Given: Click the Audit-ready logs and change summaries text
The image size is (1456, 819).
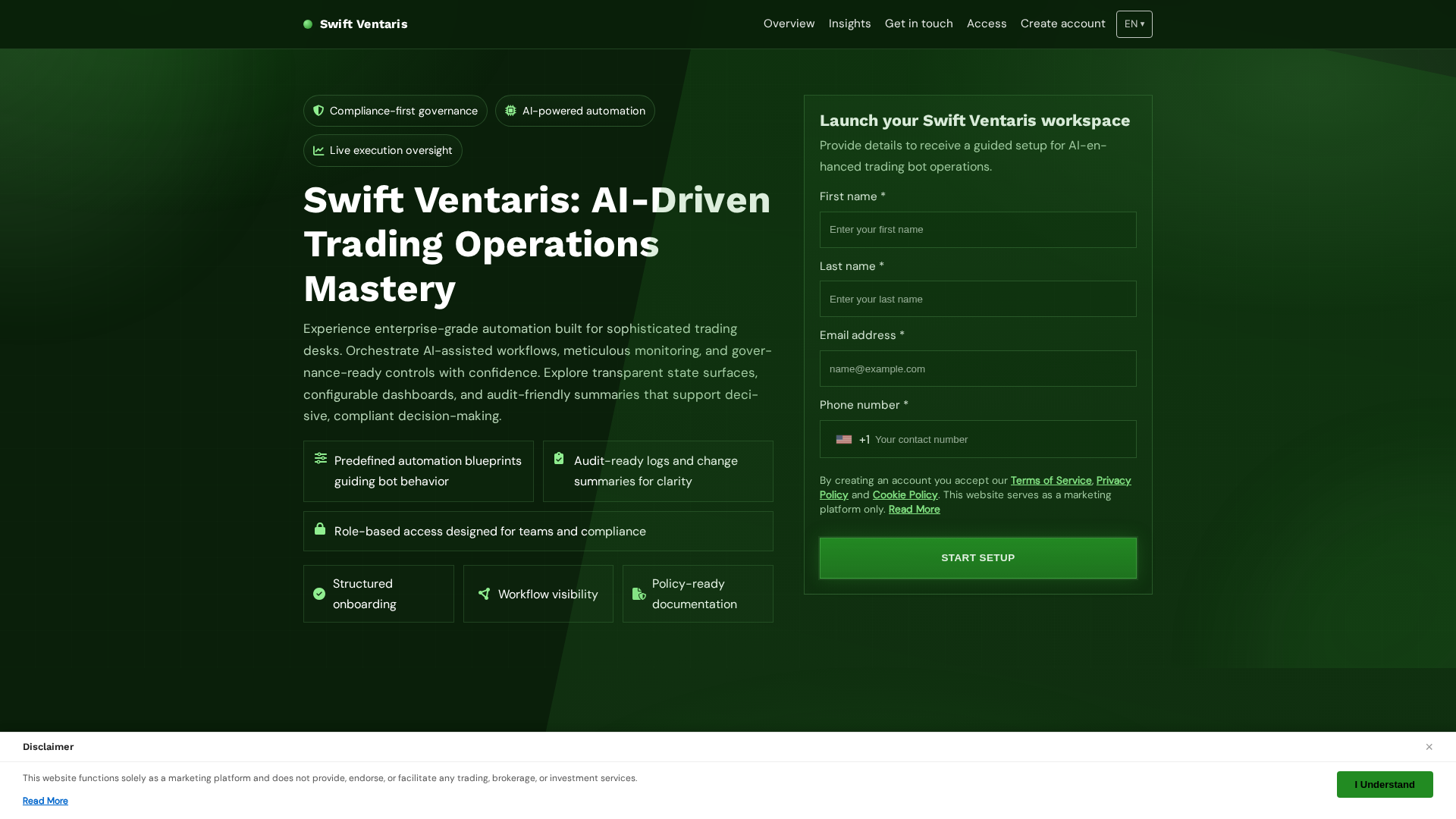Looking at the screenshot, I should coord(656,471).
